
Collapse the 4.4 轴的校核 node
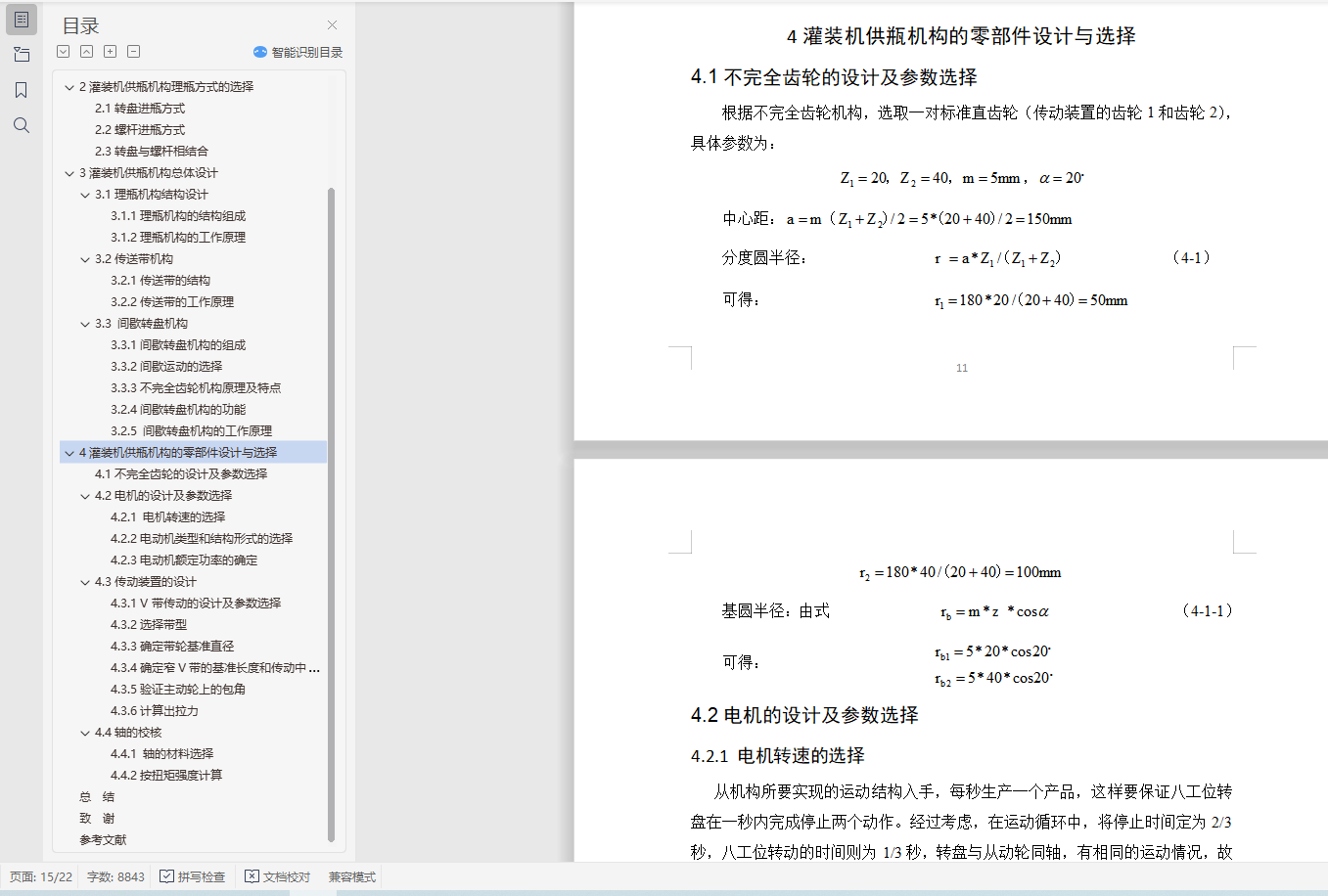[85, 733]
